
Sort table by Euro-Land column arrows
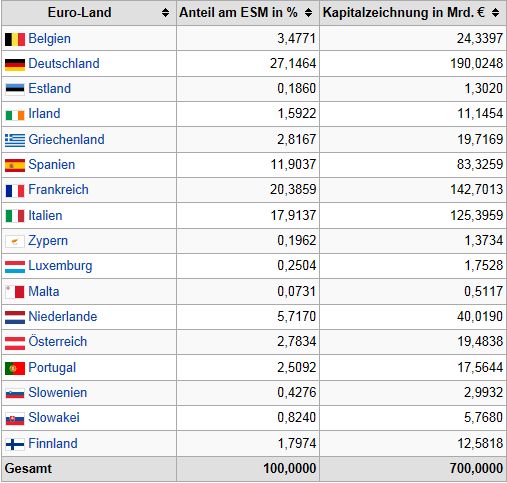pyautogui.click(x=165, y=13)
